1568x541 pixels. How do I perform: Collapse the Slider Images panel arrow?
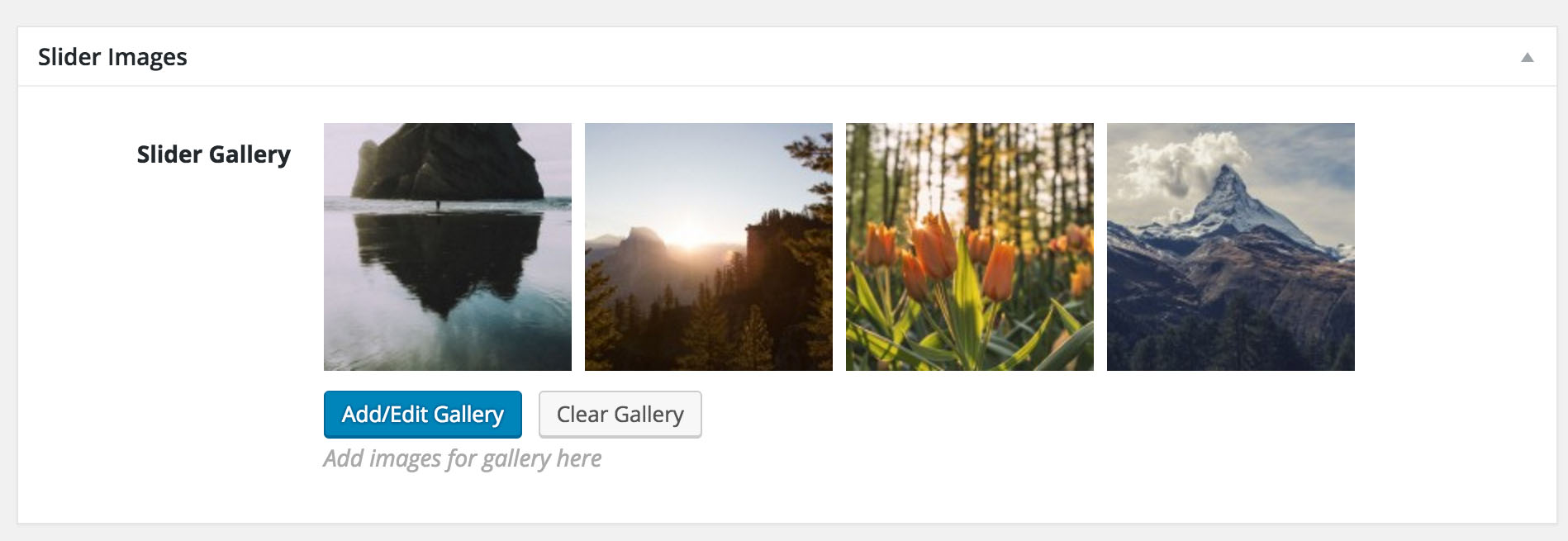1527,57
